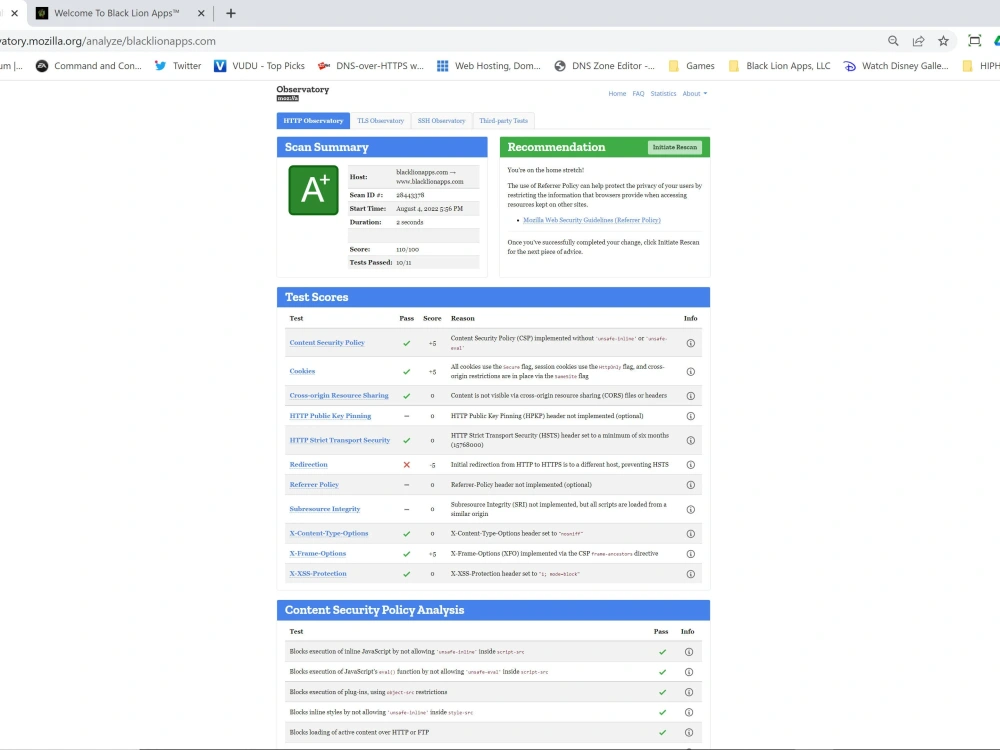Open the Cross-origin Resource Sharing link

pos(339,395)
